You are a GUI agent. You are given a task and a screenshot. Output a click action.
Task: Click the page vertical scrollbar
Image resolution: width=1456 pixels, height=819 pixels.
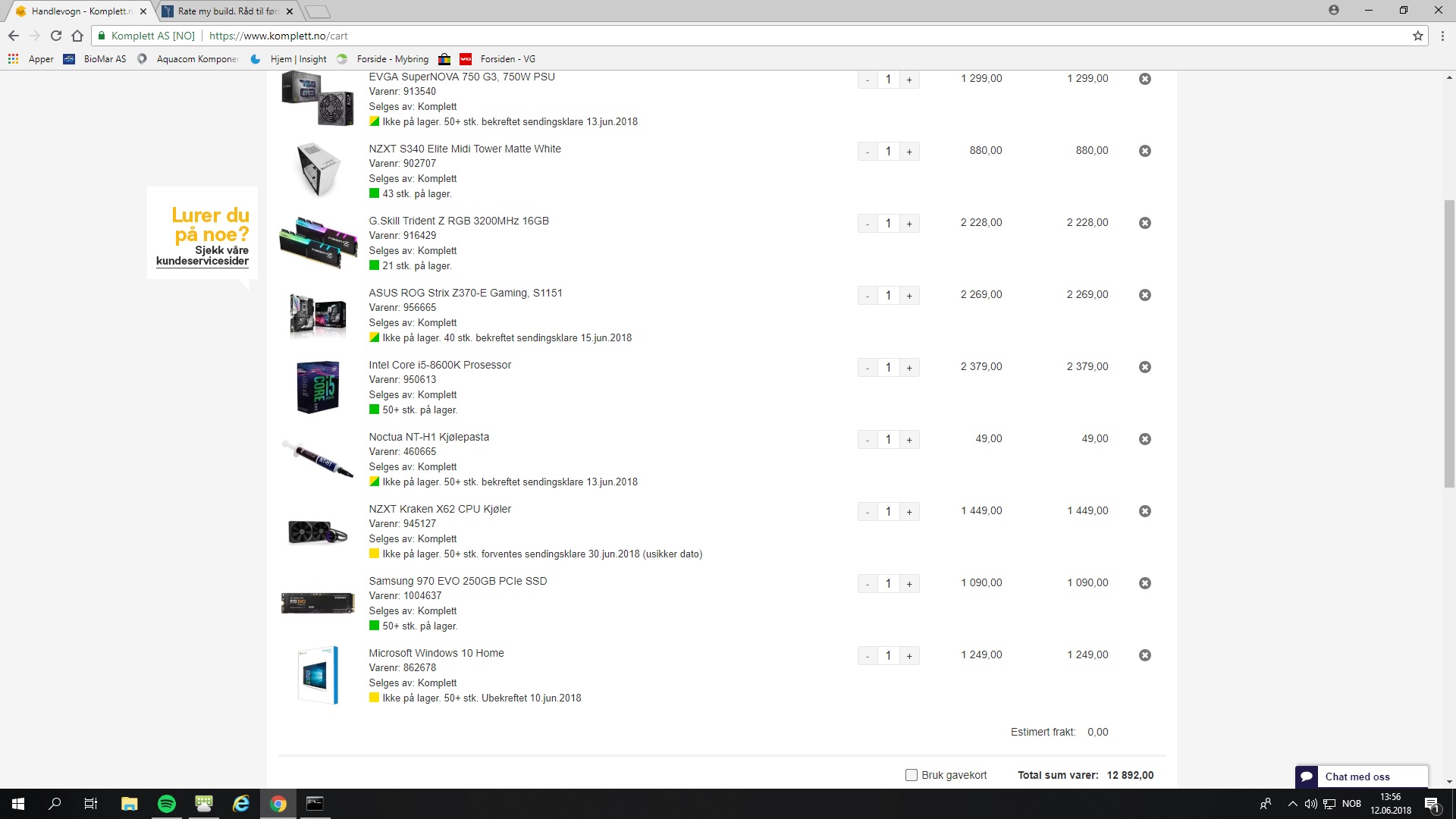[x=1449, y=344]
